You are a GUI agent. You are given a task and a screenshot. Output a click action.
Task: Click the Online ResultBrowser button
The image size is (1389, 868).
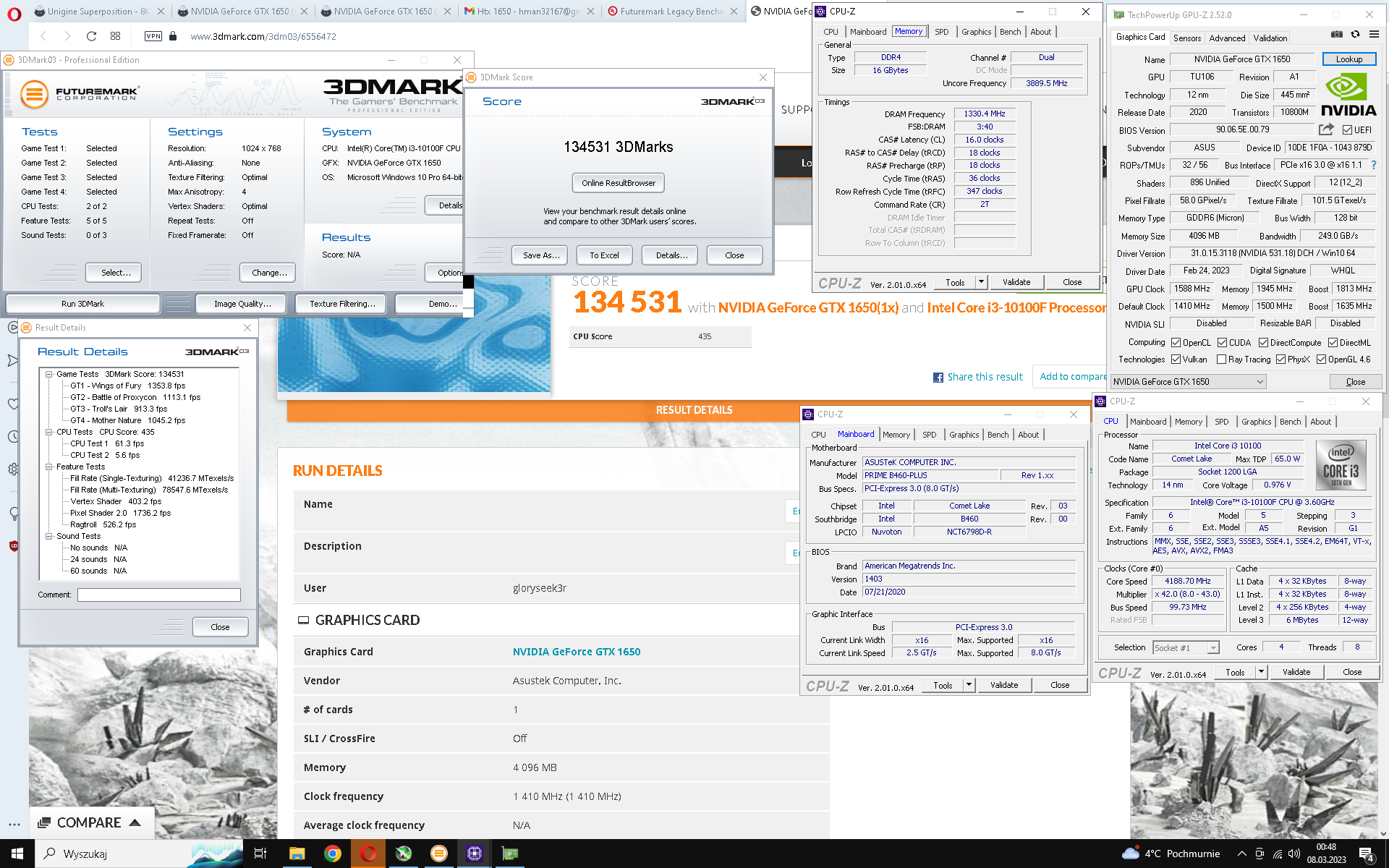(619, 183)
